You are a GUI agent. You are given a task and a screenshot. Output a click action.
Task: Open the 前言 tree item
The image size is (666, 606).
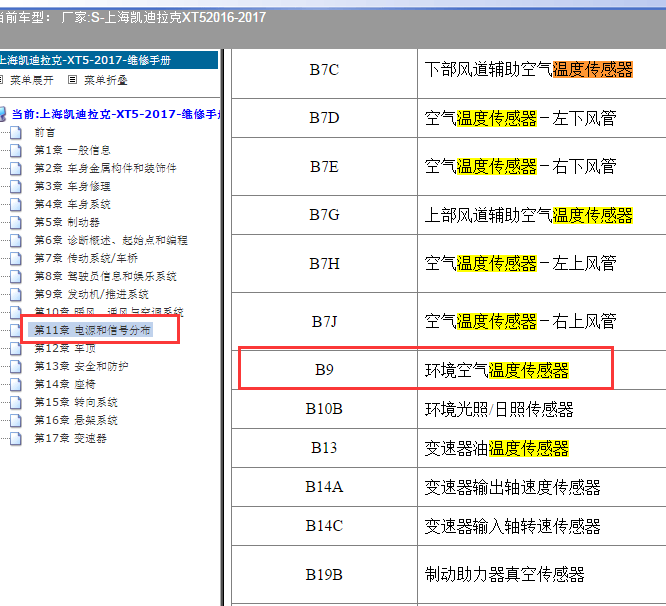(45, 132)
